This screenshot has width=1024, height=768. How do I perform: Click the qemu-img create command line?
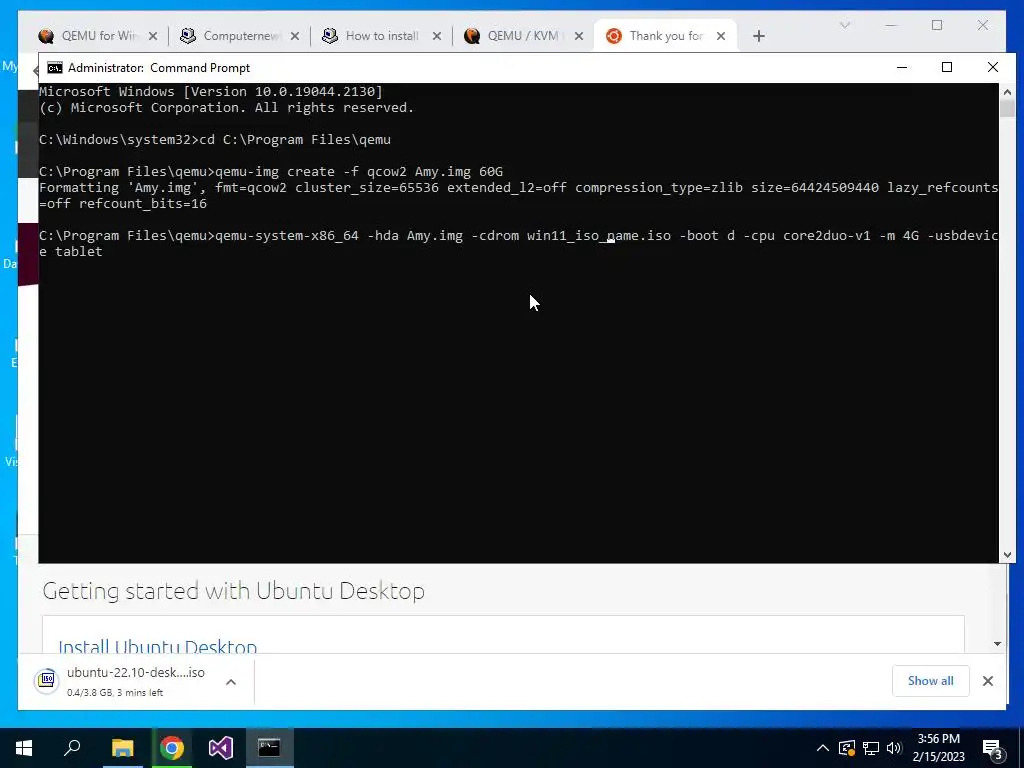click(x=271, y=172)
